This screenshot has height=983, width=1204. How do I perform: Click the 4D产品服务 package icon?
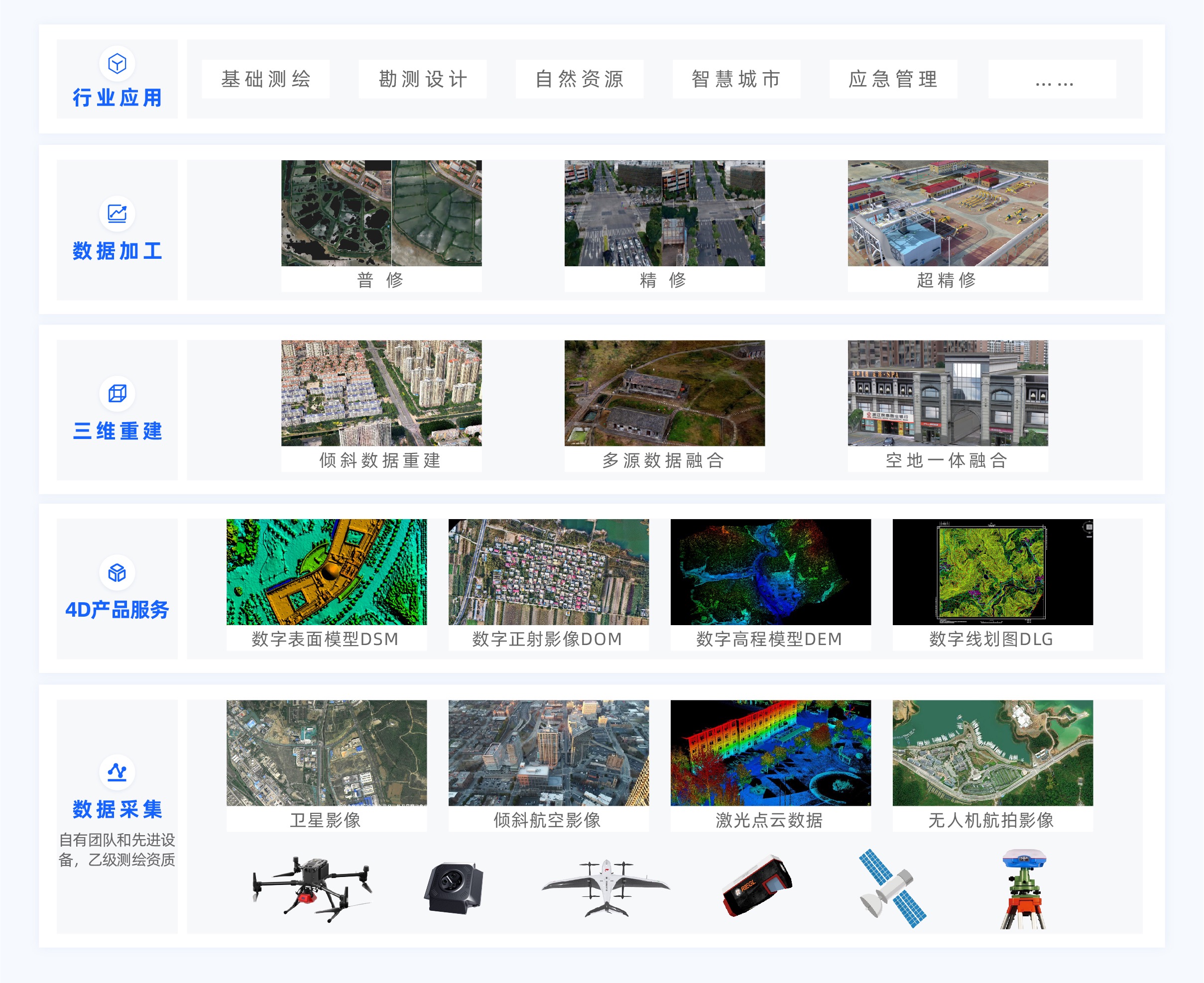click(x=117, y=573)
